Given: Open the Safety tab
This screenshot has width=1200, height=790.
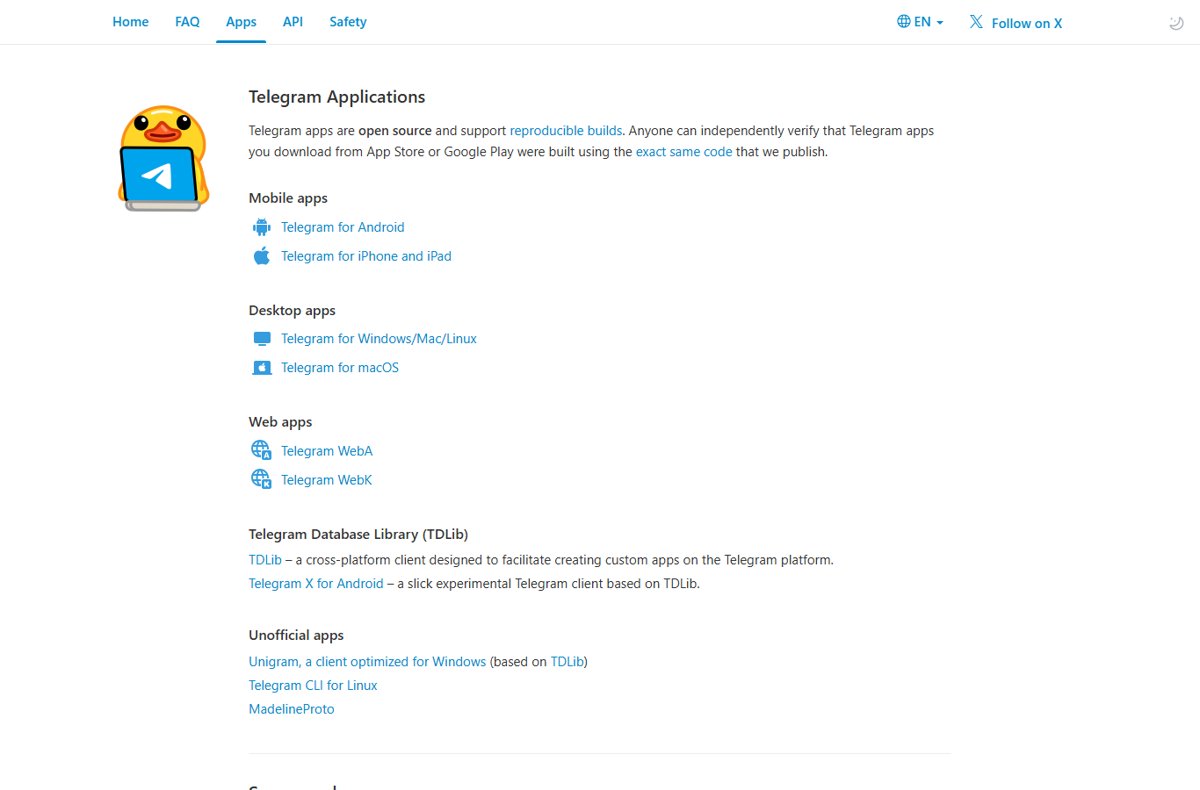Looking at the screenshot, I should coord(348,21).
